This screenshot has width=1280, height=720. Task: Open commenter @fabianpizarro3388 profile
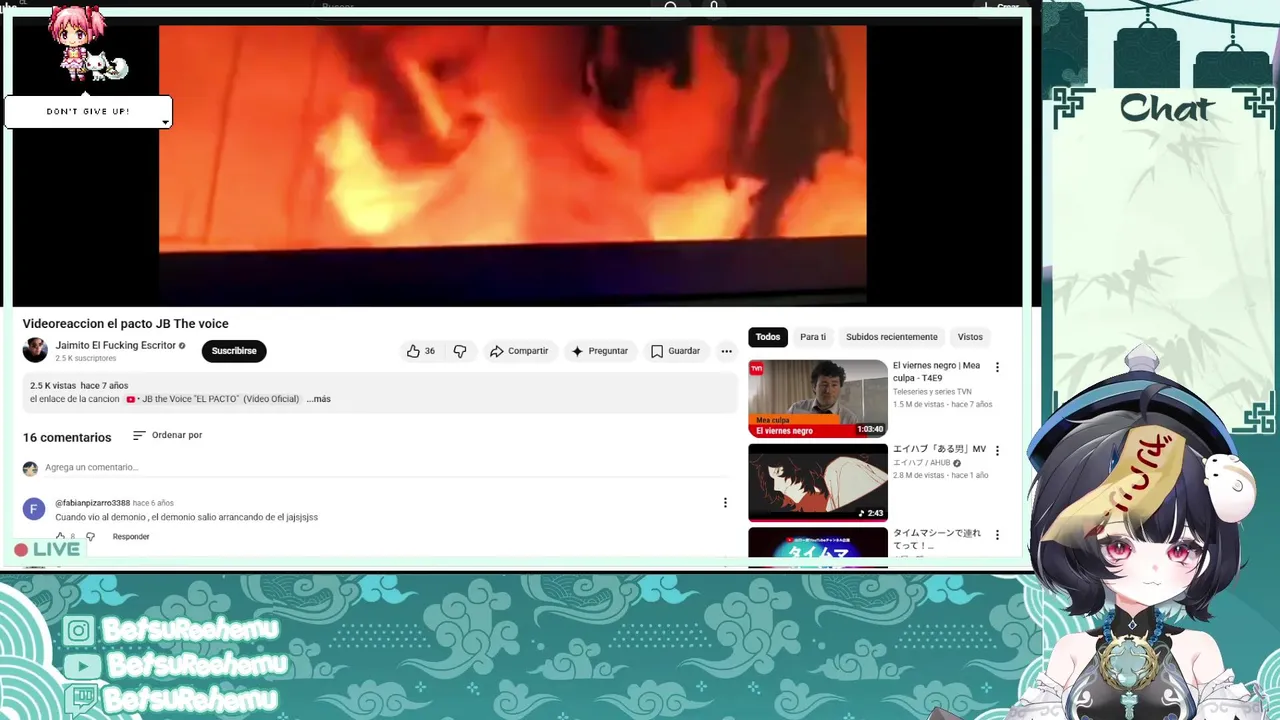pos(92,503)
